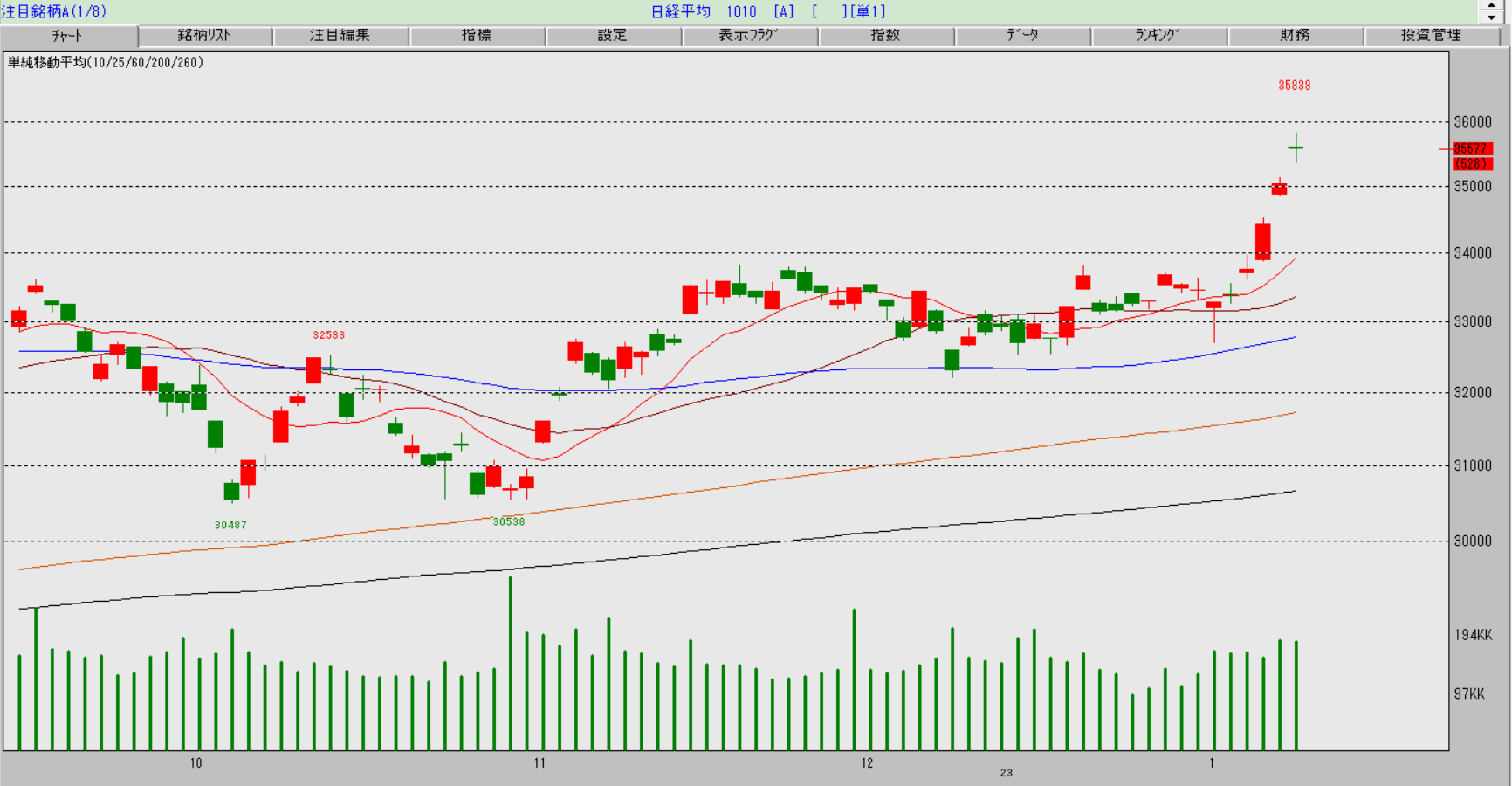Click the 36000 price axis label

(1473, 122)
